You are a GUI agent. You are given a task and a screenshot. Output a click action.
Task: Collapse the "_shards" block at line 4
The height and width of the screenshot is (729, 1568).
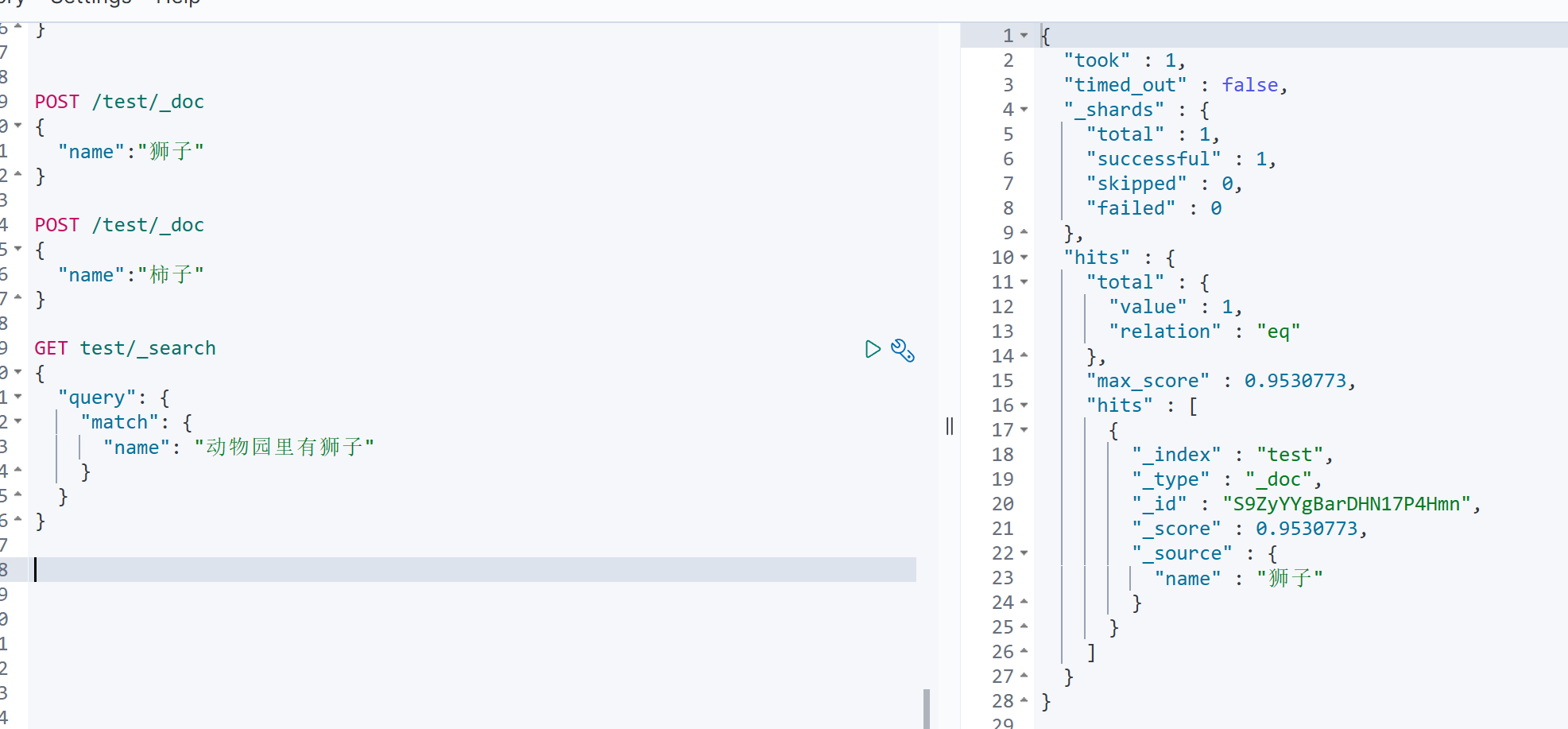tap(1024, 110)
